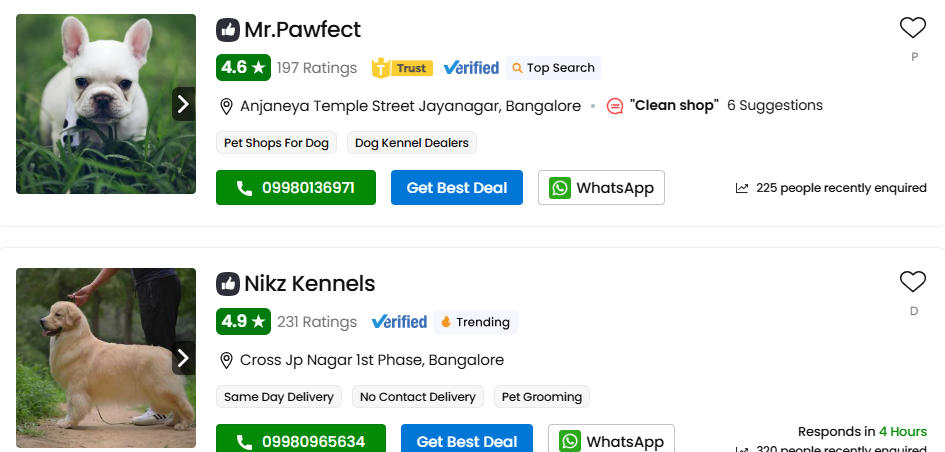Screen dimensions: 945x452
Task: Click the thumbs-up icon beside Mr.Pawfect
Action: [x=228, y=30]
